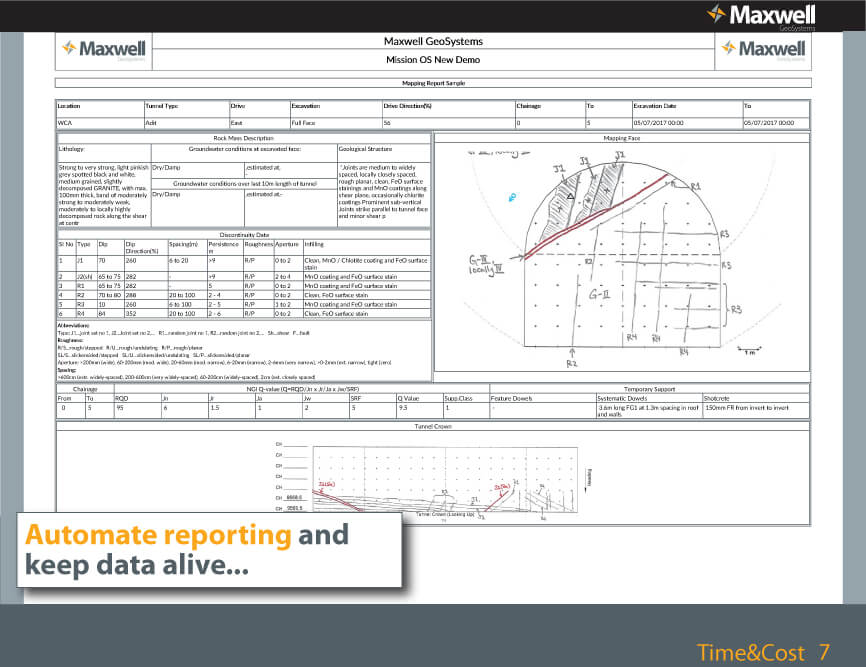
Task: Select the 'WCA' location cell
Action: (x=100, y=123)
